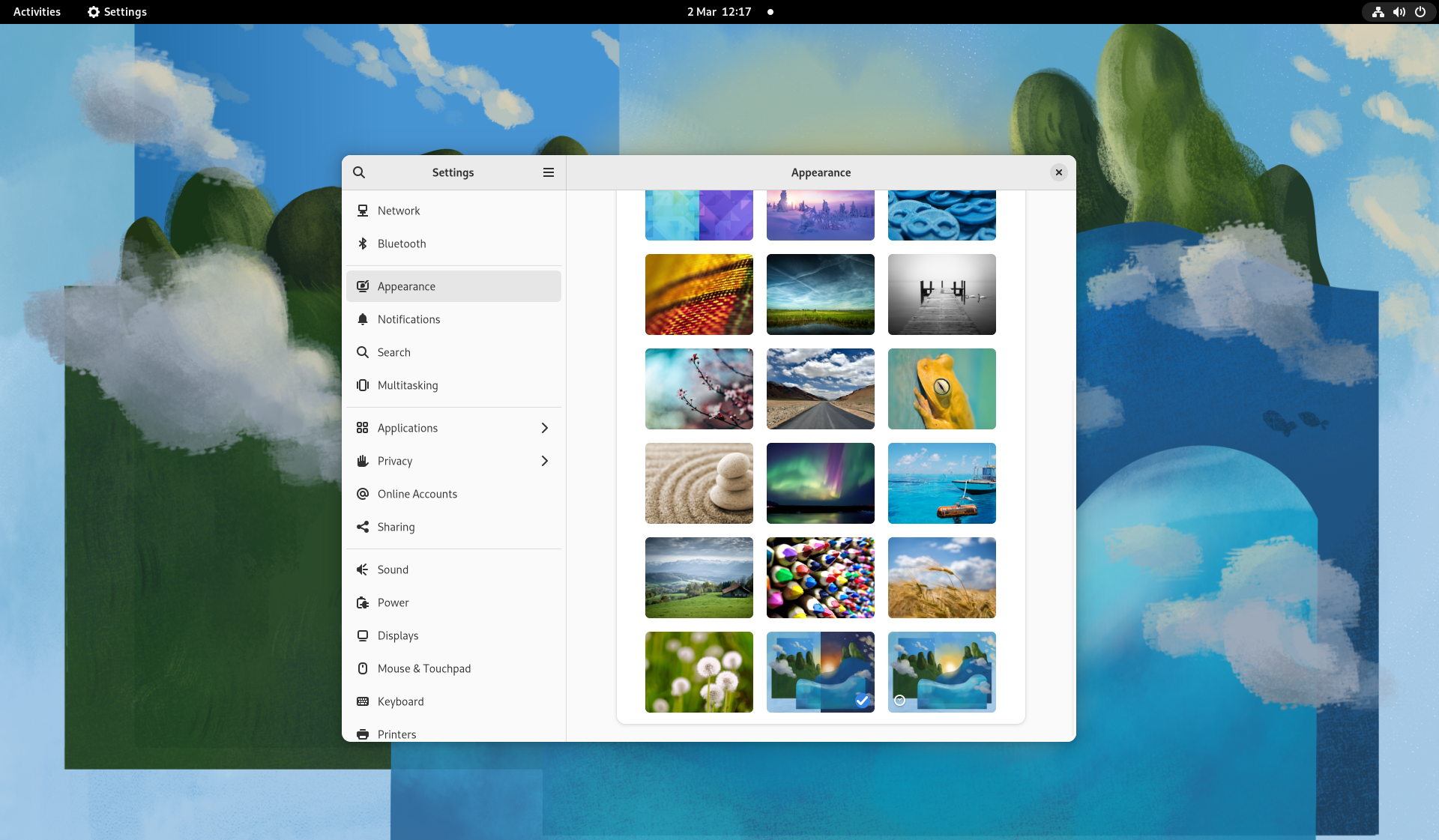
Task: Click the volume icon in top bar
Action: click(x=1399, y=12)
